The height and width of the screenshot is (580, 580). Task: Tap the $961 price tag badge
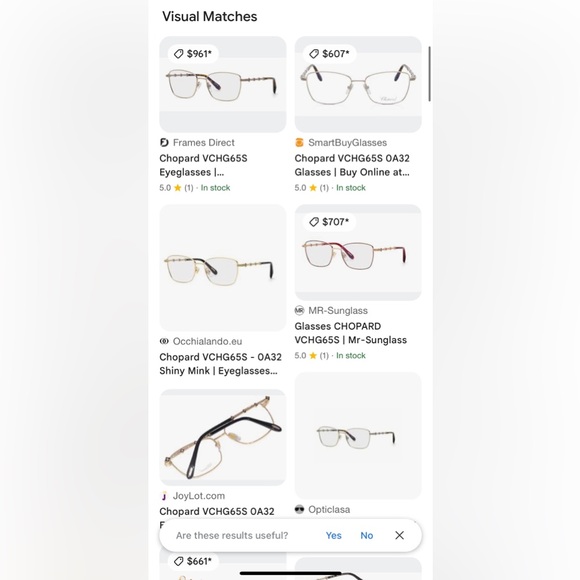pos(193,54)
